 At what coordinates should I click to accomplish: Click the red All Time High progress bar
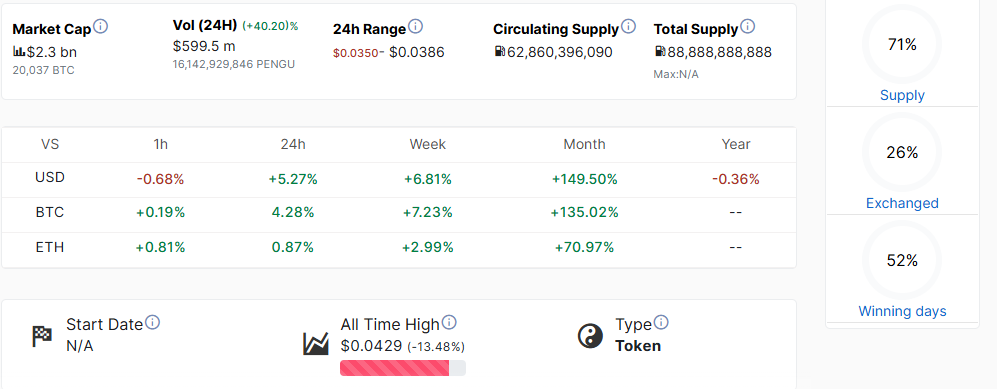click(402, 368)
